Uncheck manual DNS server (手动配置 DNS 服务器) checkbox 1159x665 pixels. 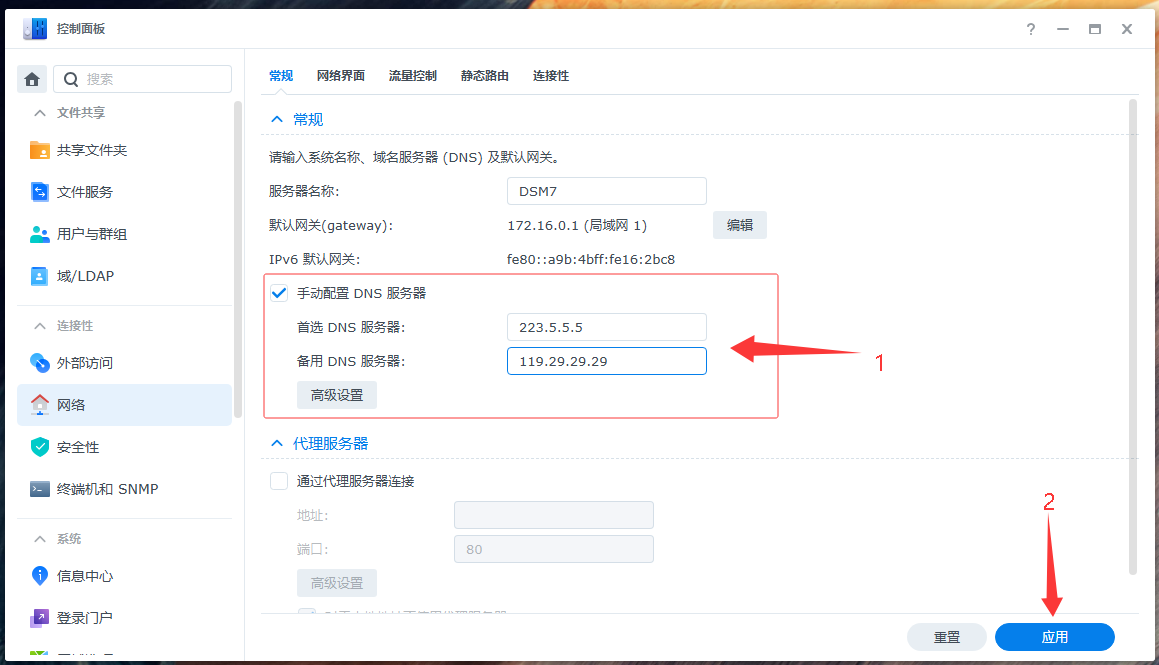click(x=279, y=293)
